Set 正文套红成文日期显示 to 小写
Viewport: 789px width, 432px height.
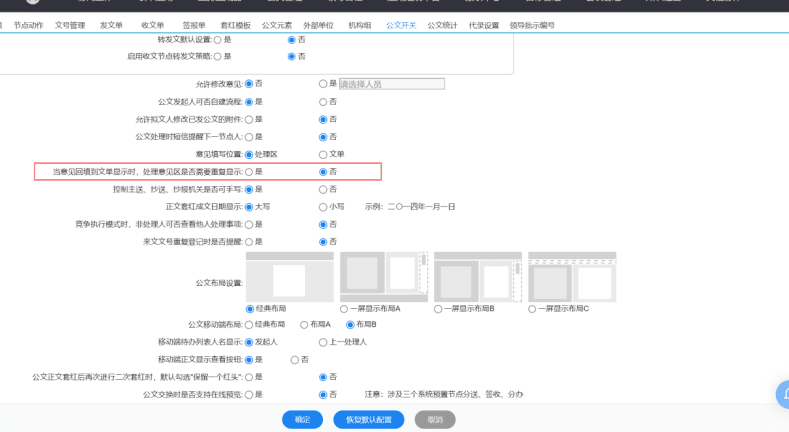(x=323, y=207)
